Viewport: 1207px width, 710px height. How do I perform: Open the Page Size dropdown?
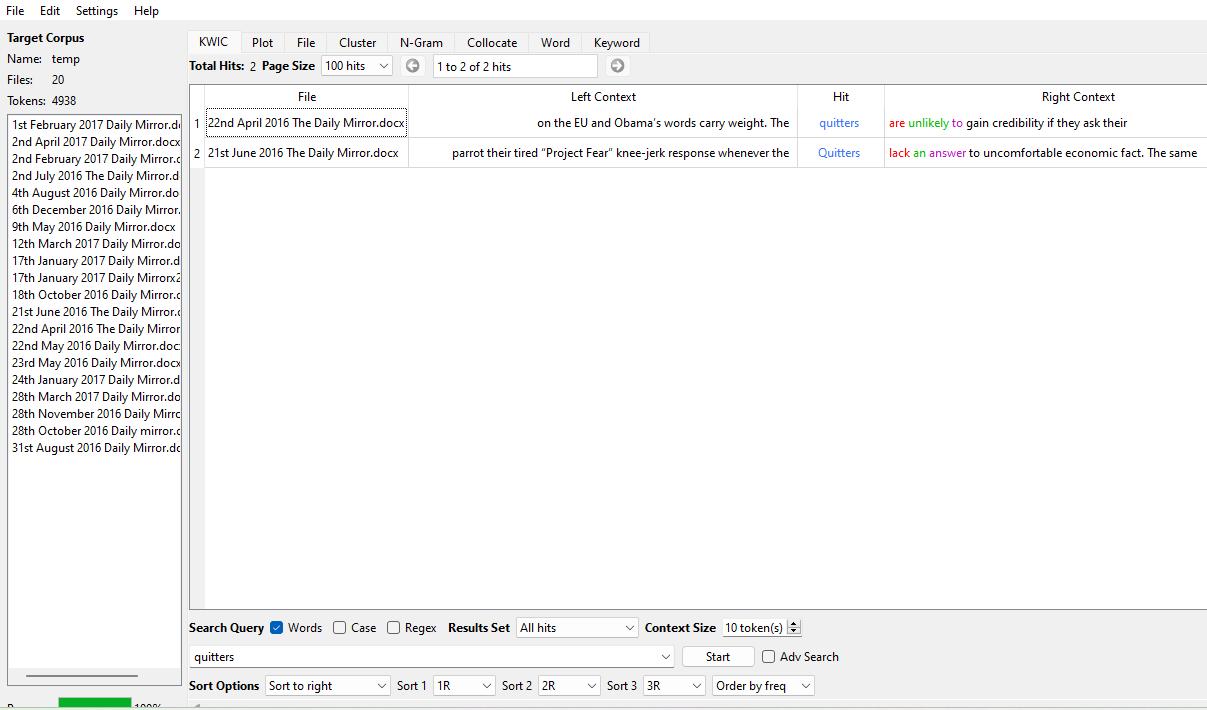(356, 66)
